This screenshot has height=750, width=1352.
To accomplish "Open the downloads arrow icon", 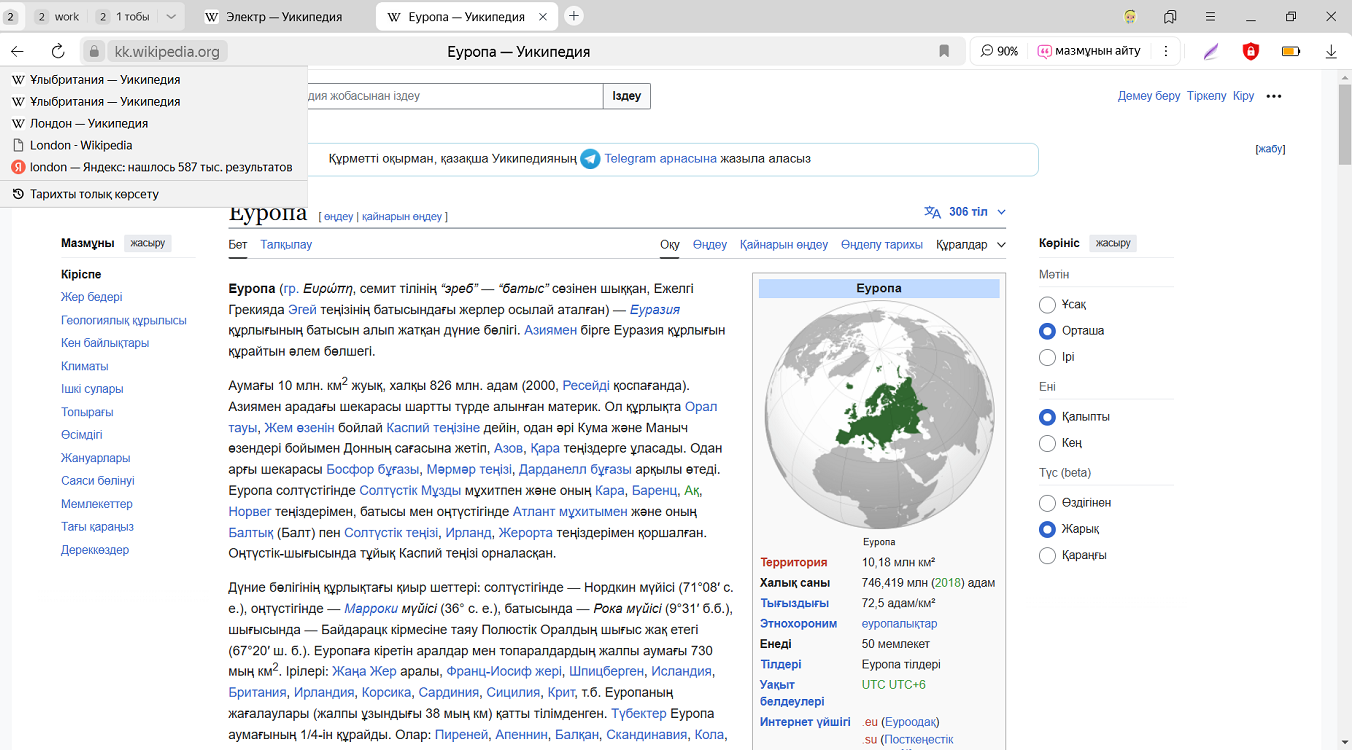I will (x=1331, y=51).
